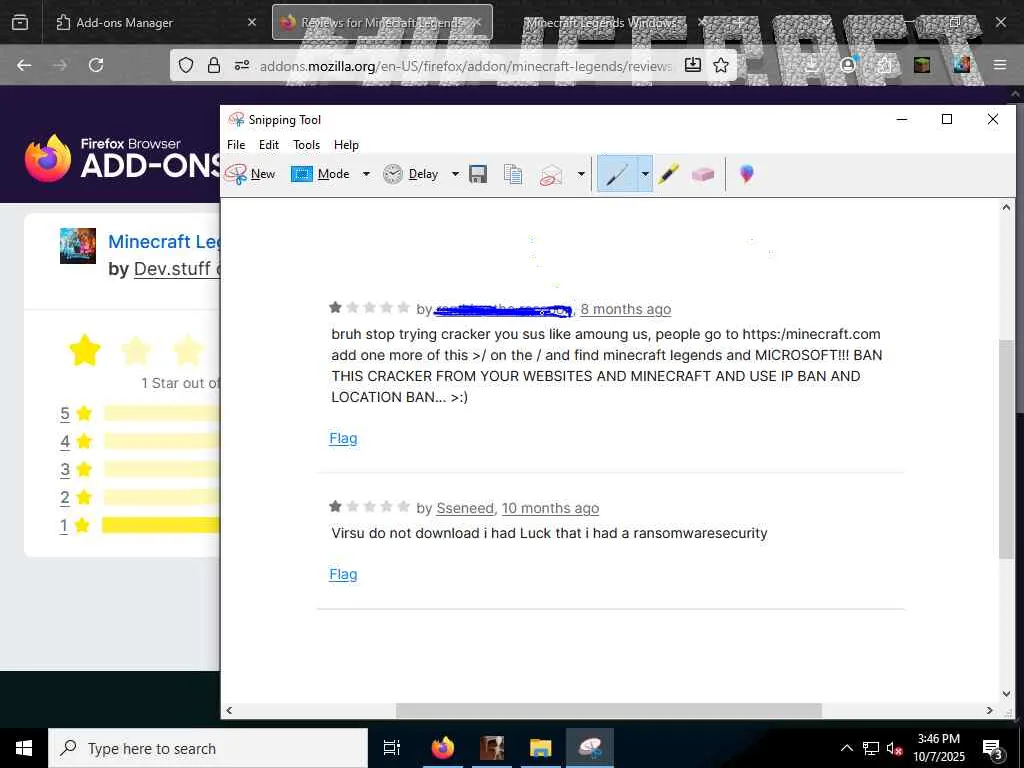The height and width of the screenshot is (768, 1024).
Task: Open reviewer Sseneed's profile link
Action: [465, 508]
